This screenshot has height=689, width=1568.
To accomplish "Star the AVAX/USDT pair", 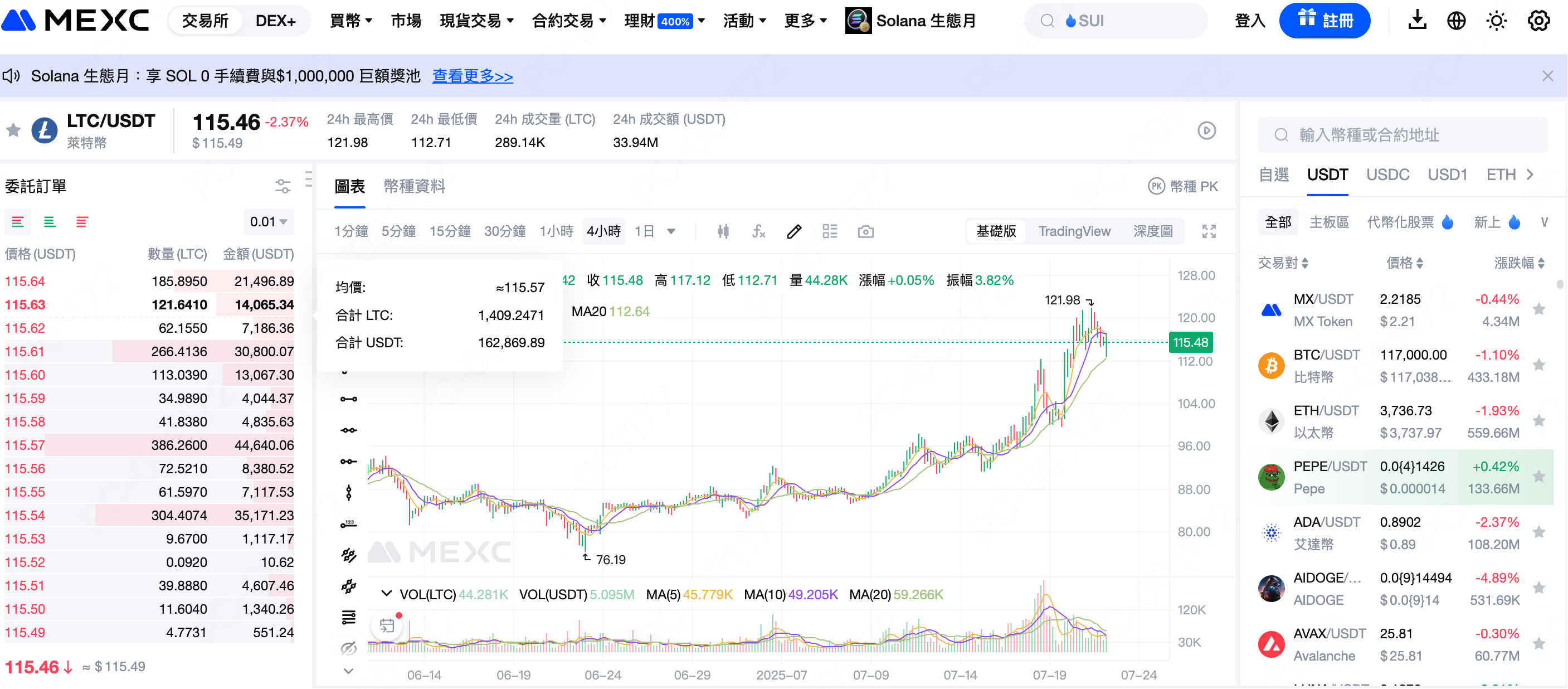I will point(1539,644).
